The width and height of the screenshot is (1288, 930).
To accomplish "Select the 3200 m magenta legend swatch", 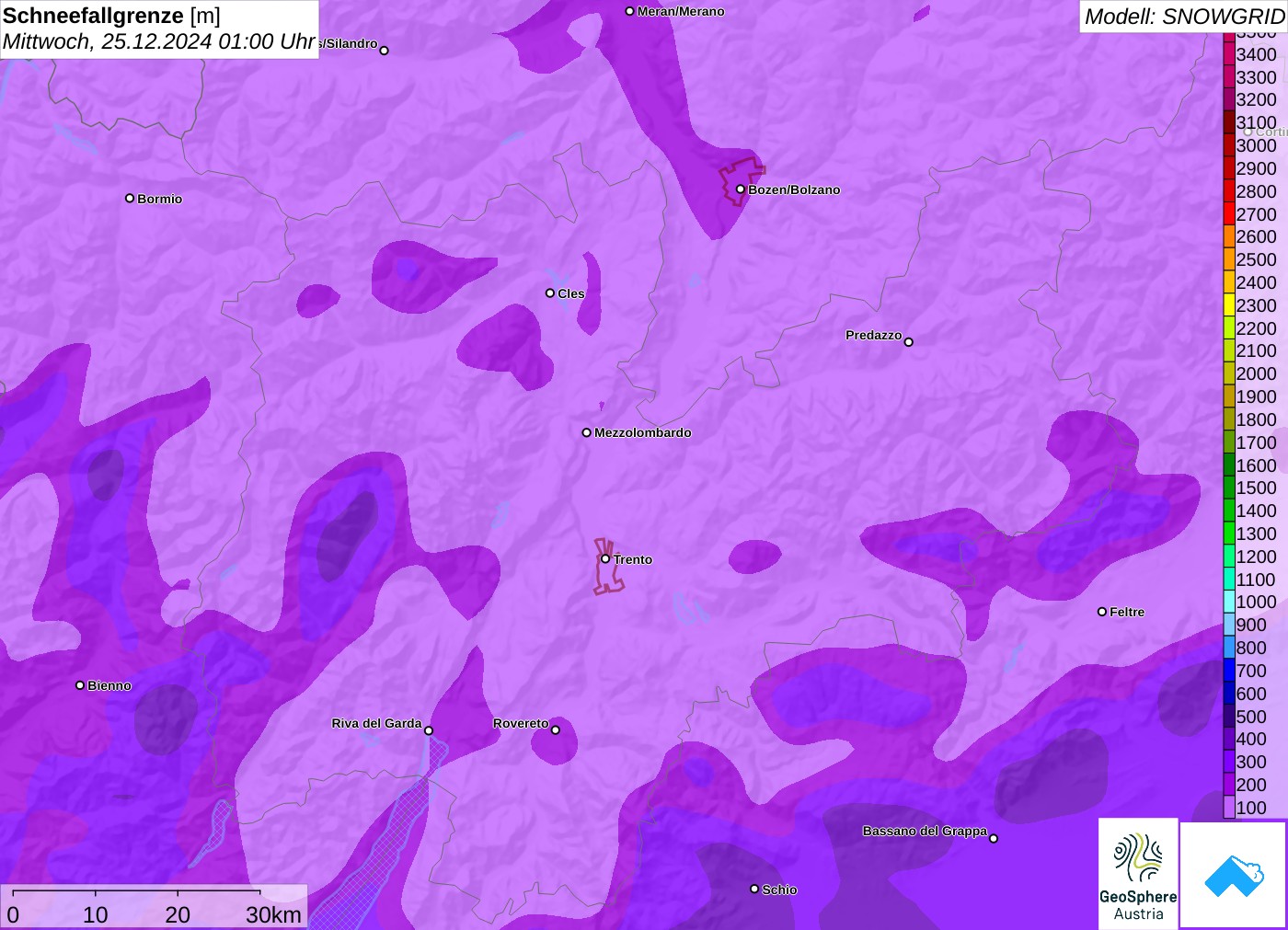I will [x=1229, y=99].
